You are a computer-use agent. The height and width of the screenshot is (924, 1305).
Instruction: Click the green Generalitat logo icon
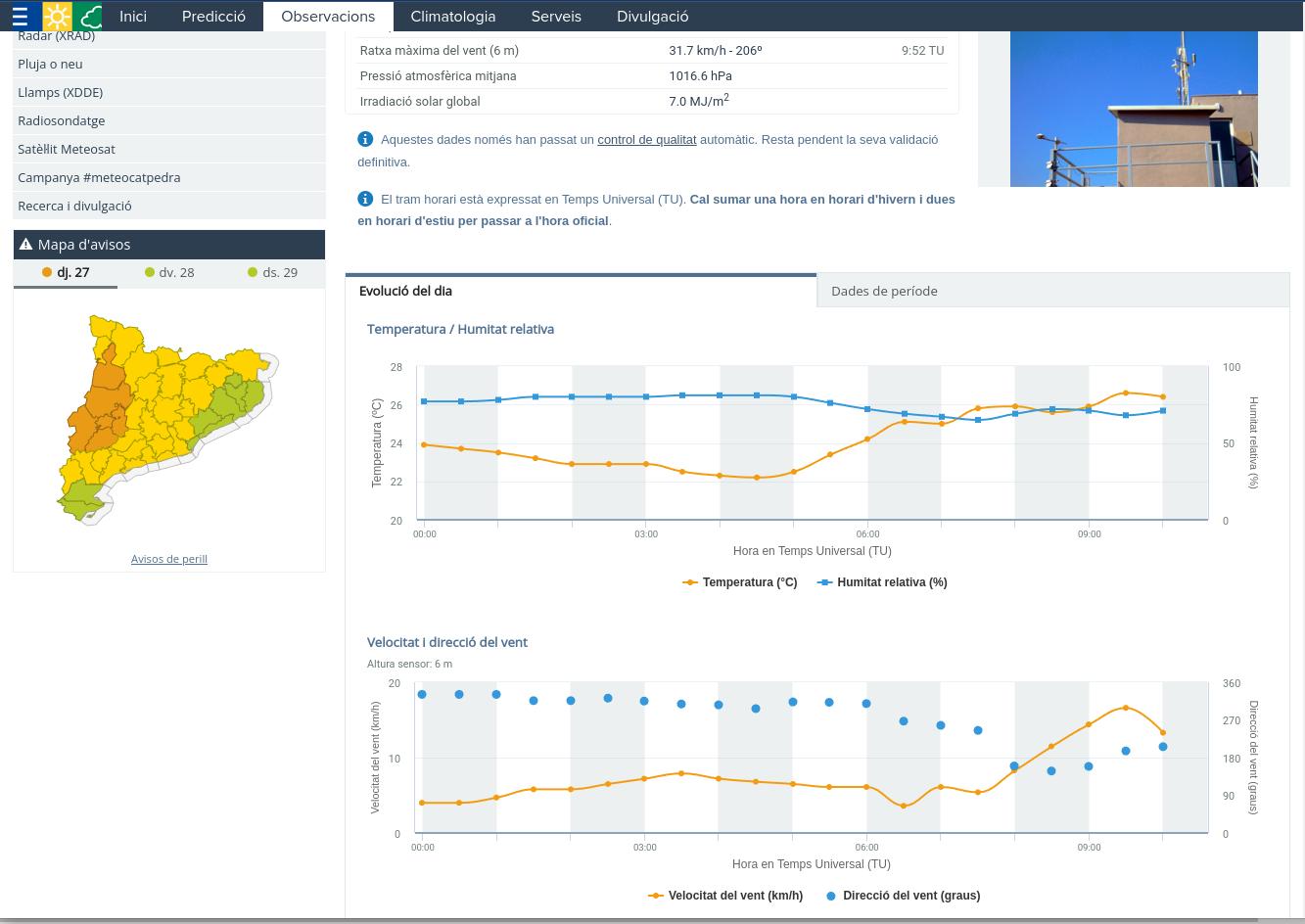coord(88,17)
